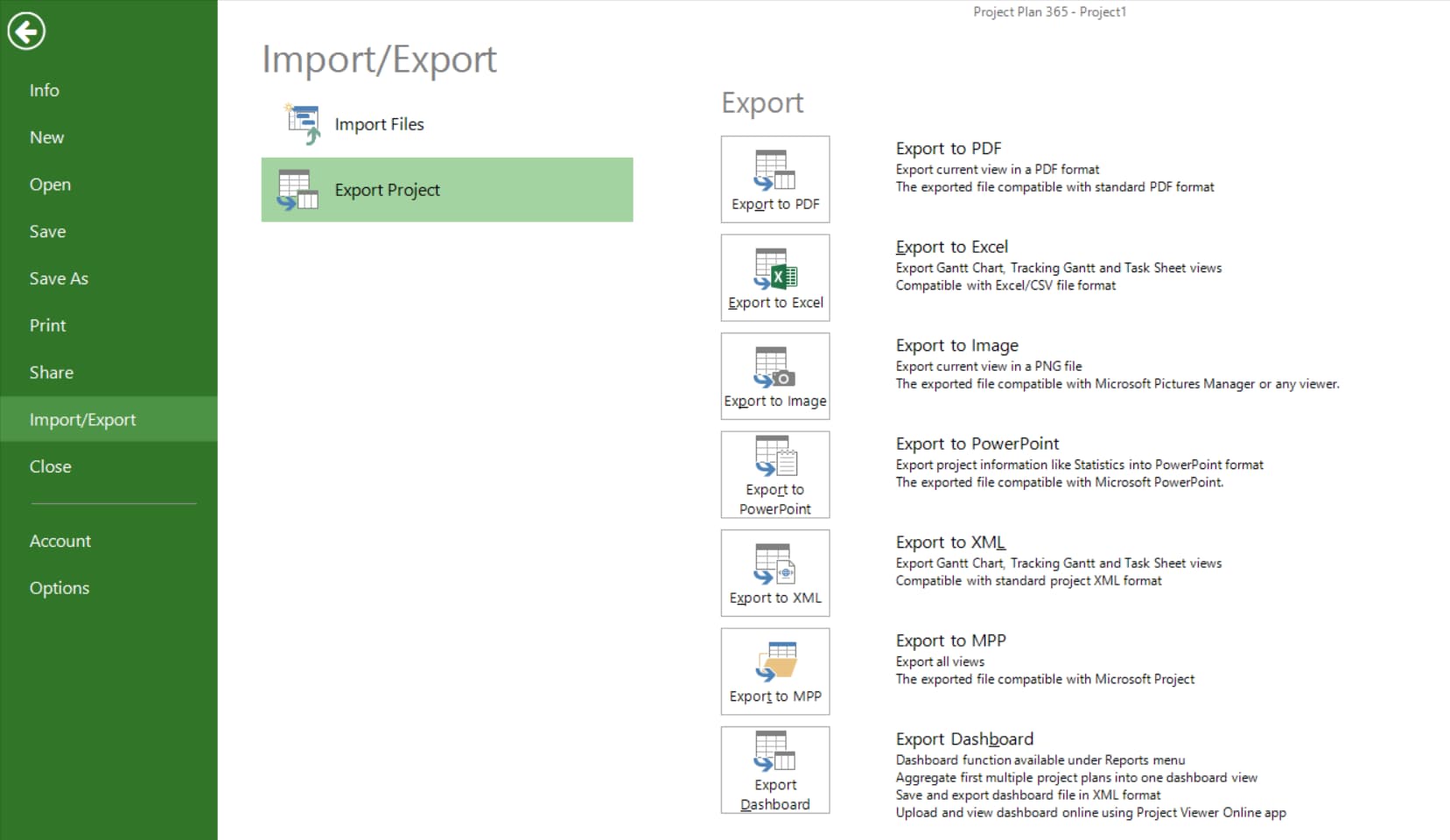Click 'The exported file compatible with Microsoft Pictures Manager' line

(x=1117, y=384)
